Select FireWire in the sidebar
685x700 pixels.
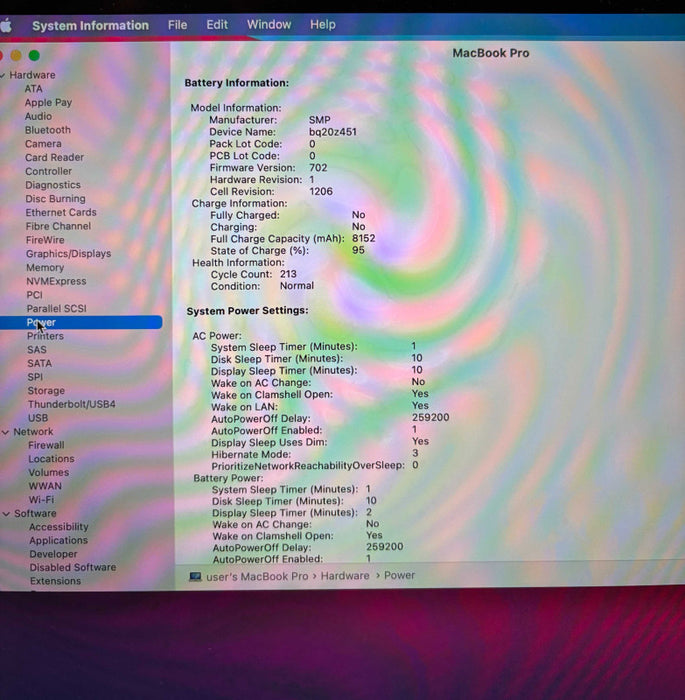click(x=45, y=240)
